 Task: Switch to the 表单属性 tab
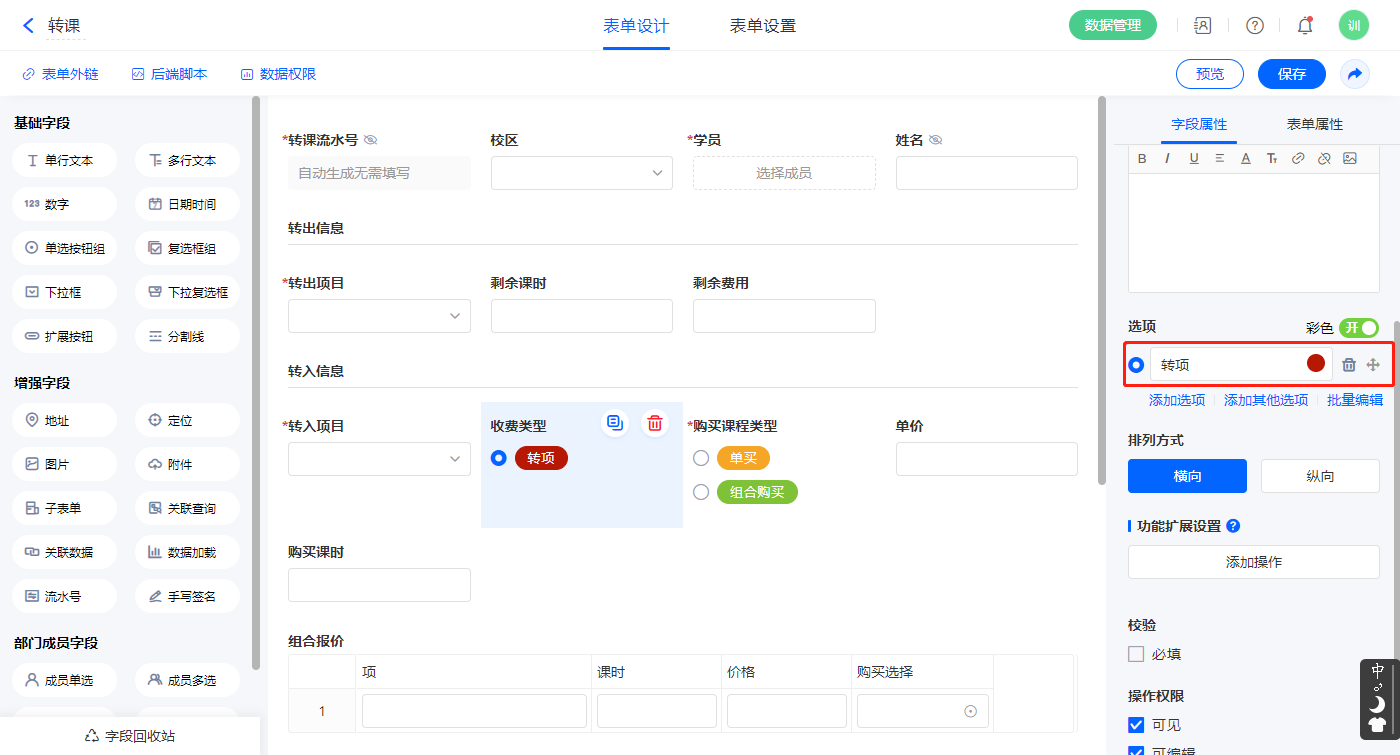click(x=1314, y=124)
